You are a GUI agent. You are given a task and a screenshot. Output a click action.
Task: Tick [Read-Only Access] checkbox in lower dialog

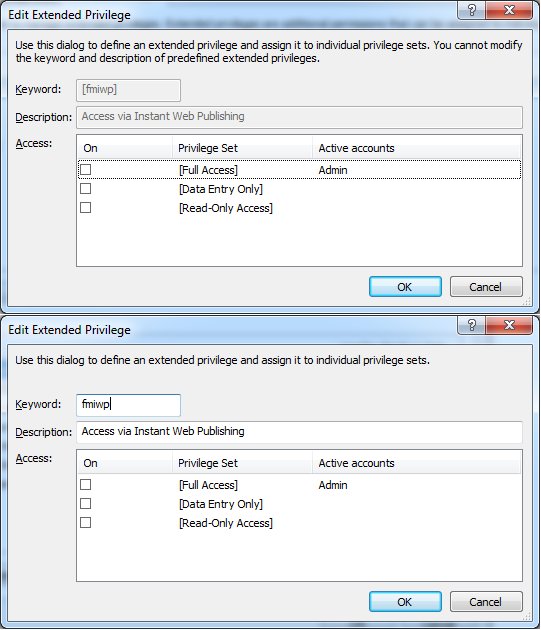point(86,523)
